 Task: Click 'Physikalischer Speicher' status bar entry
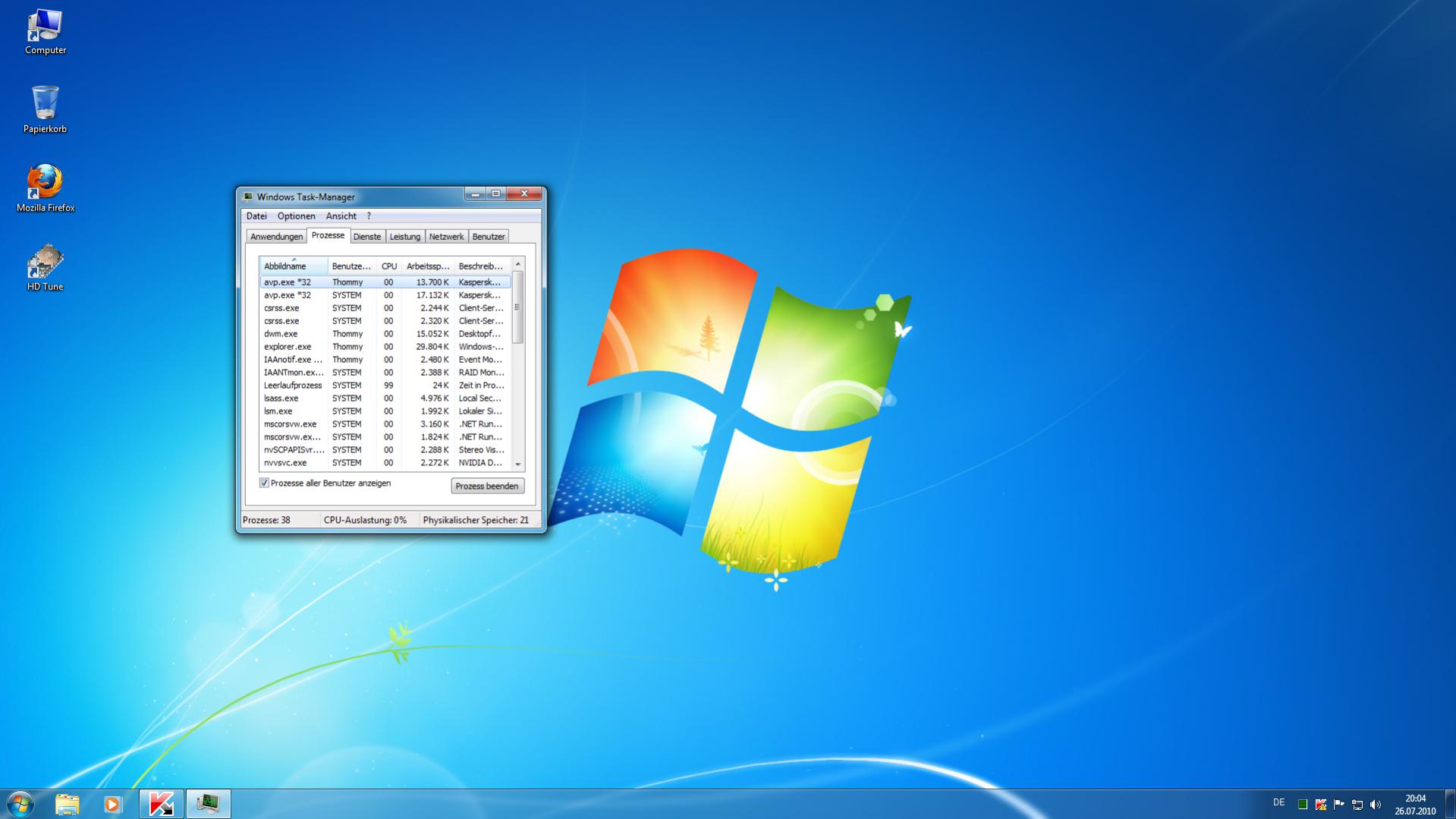[x=476, y=521]
